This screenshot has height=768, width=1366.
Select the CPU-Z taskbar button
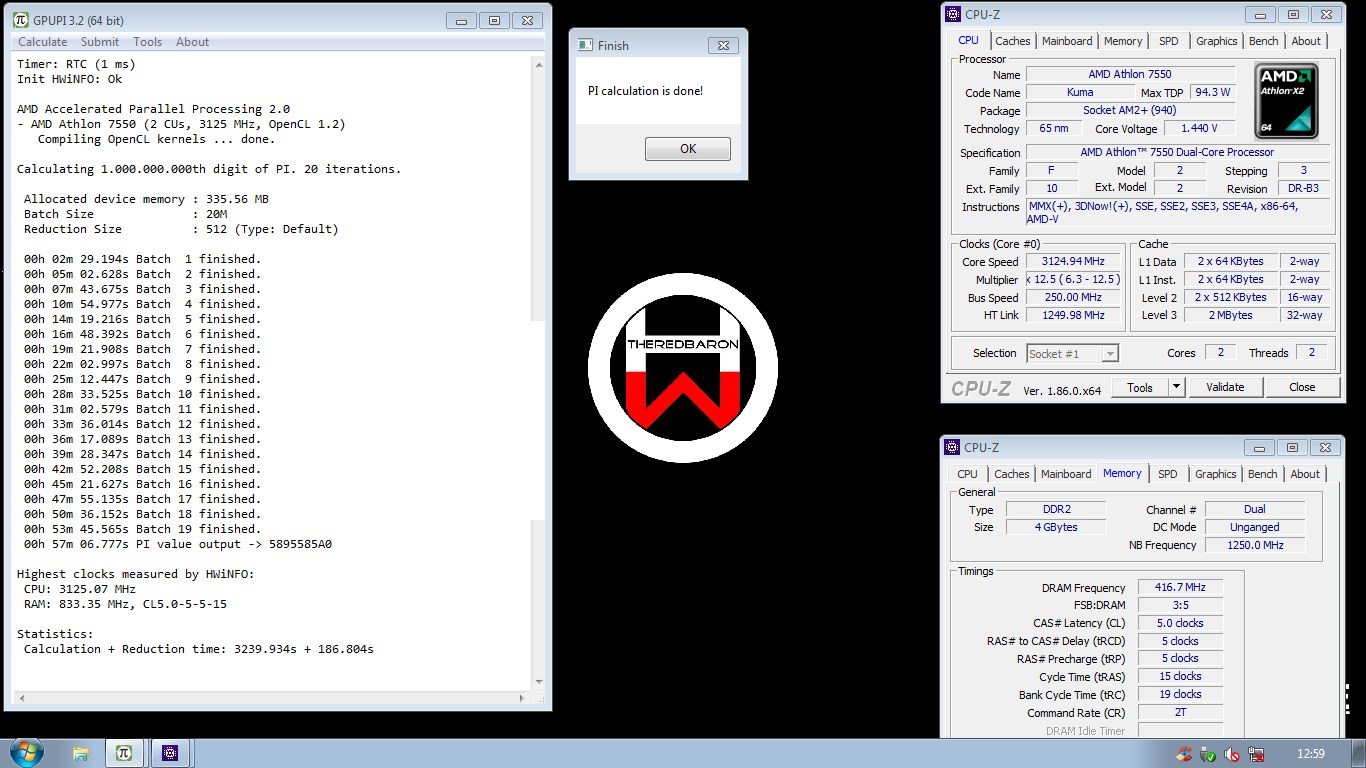(171, 753)
